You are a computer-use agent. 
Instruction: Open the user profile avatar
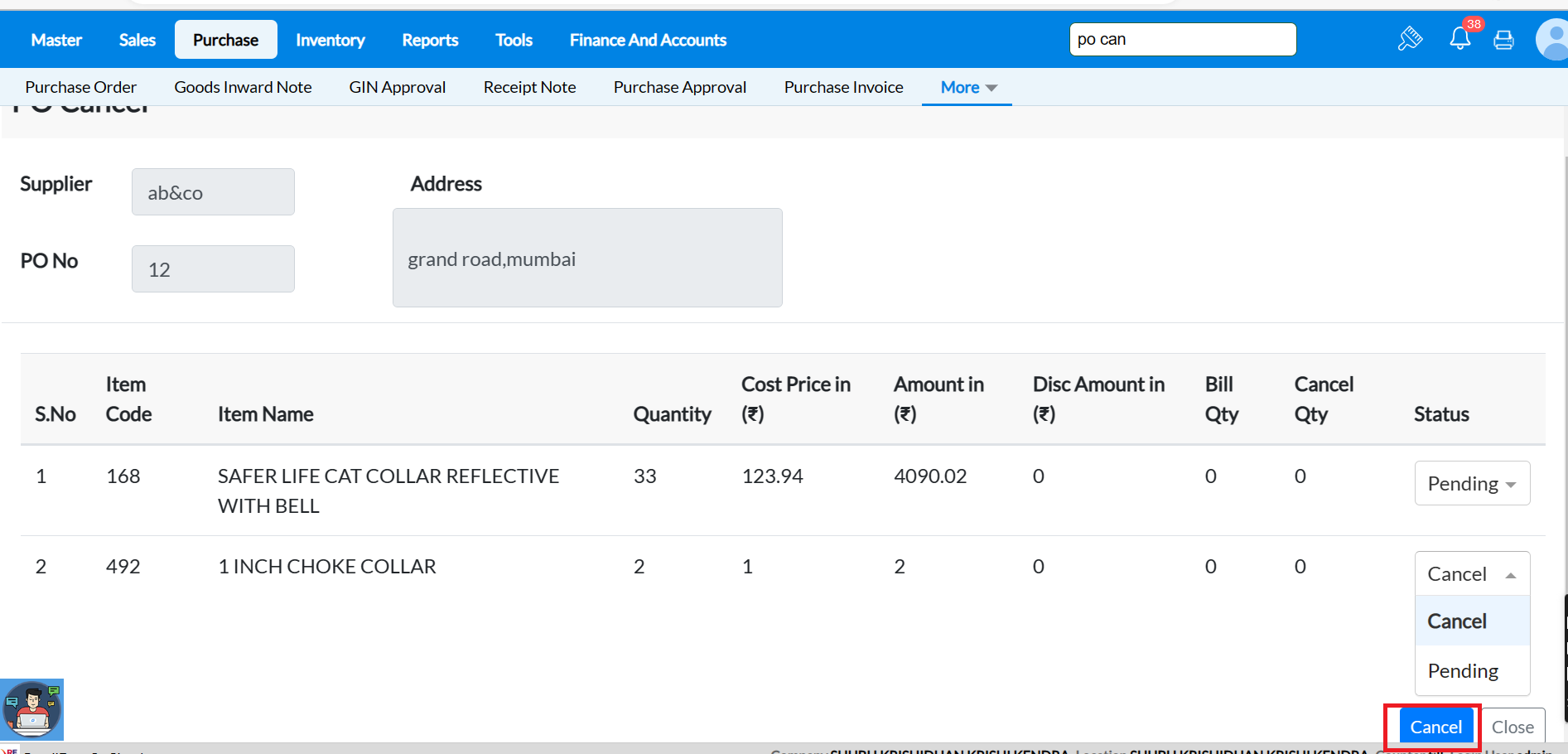(x=1552, y=40)
